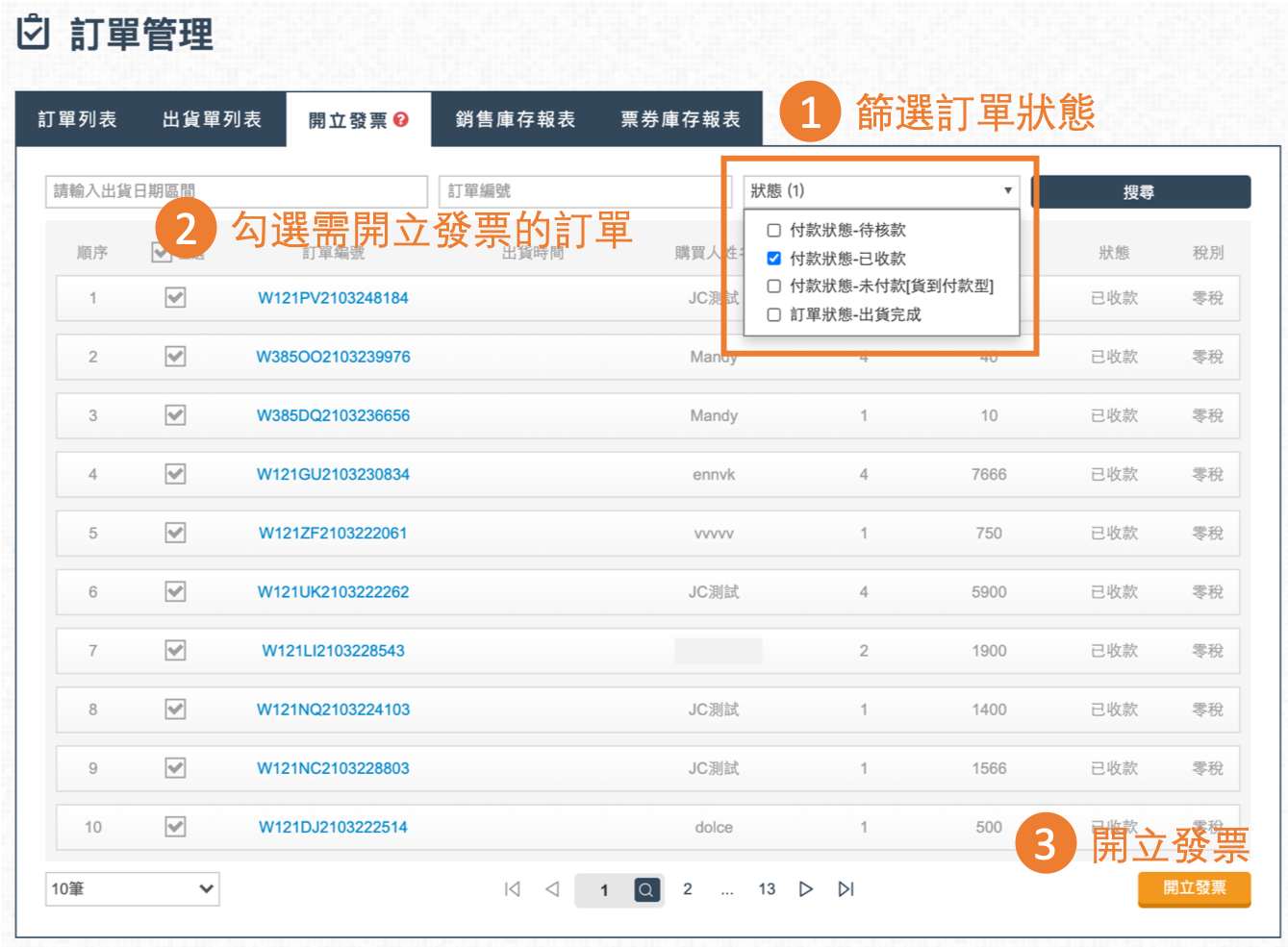Uncheck order W121LI2103228543 checkbox

pos(175,651)
